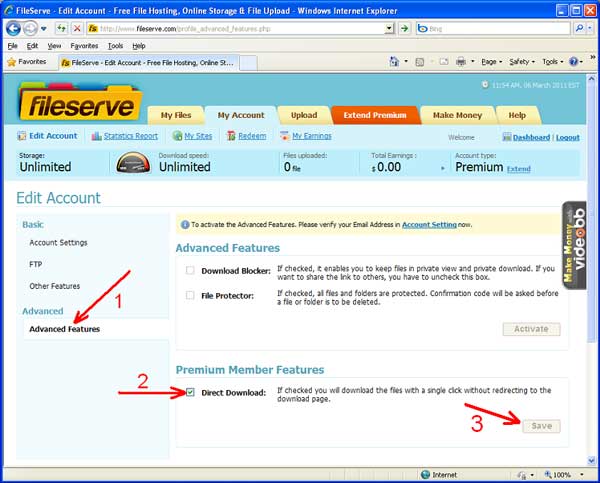Click the Internet zone status indicator
Image resolution: width=600 pixels, height=483 pixels.
click(x=439, y=475)
